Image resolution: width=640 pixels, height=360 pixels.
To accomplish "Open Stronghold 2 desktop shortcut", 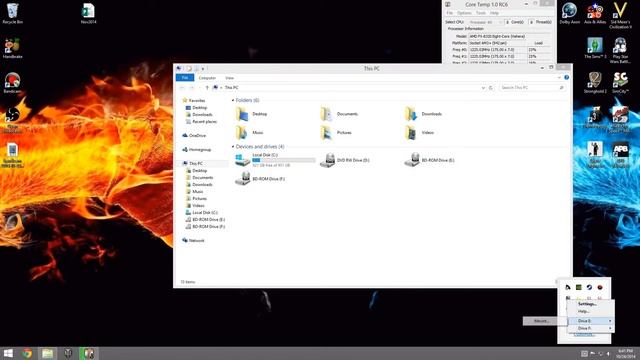I will coord(595,83).
